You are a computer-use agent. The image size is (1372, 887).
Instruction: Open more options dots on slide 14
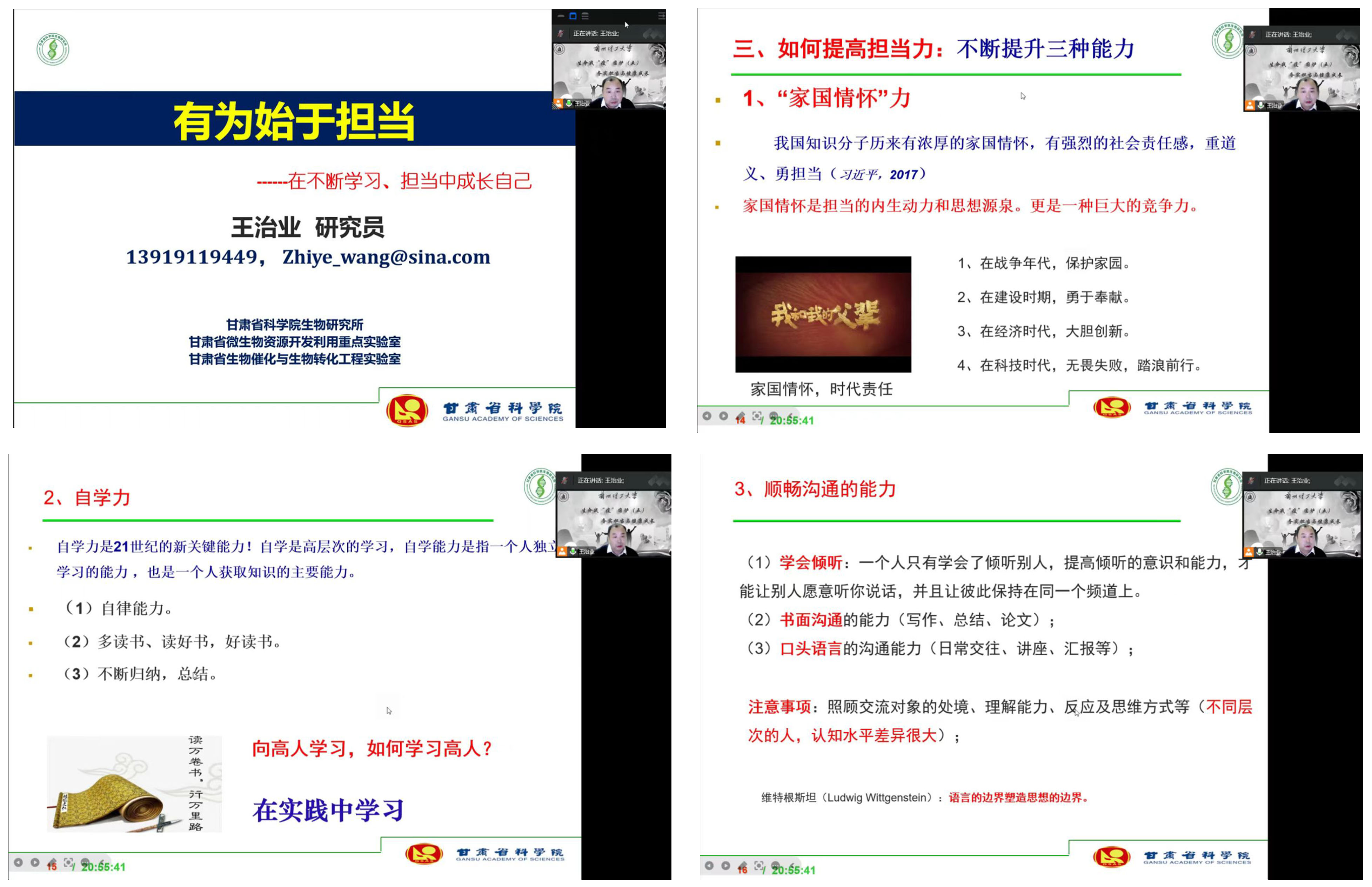(x=773, y=416)
